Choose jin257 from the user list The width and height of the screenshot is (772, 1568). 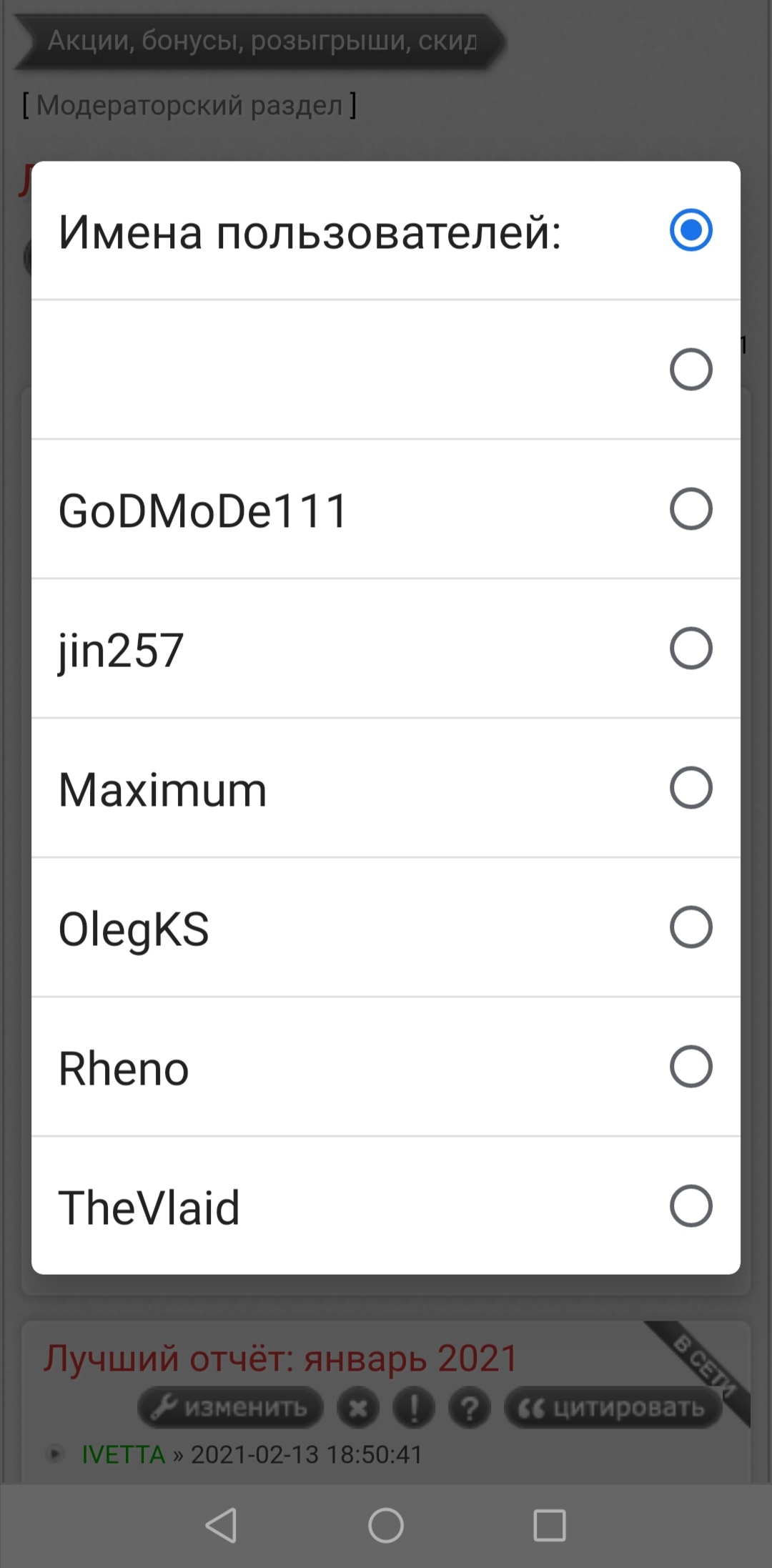[x=691, y=649]
